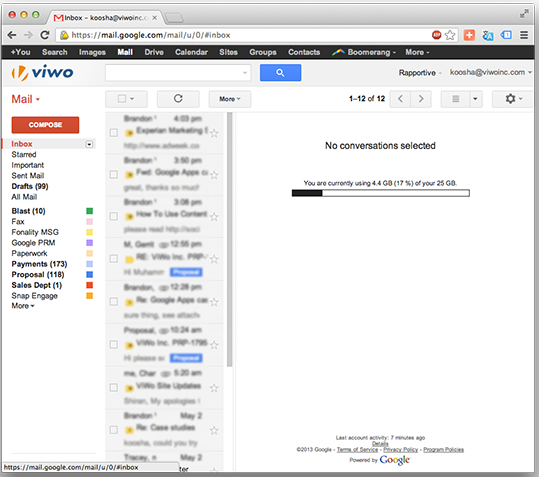
Task: Click the bookmark star in address bar
Action: click(x=450, y=35)
